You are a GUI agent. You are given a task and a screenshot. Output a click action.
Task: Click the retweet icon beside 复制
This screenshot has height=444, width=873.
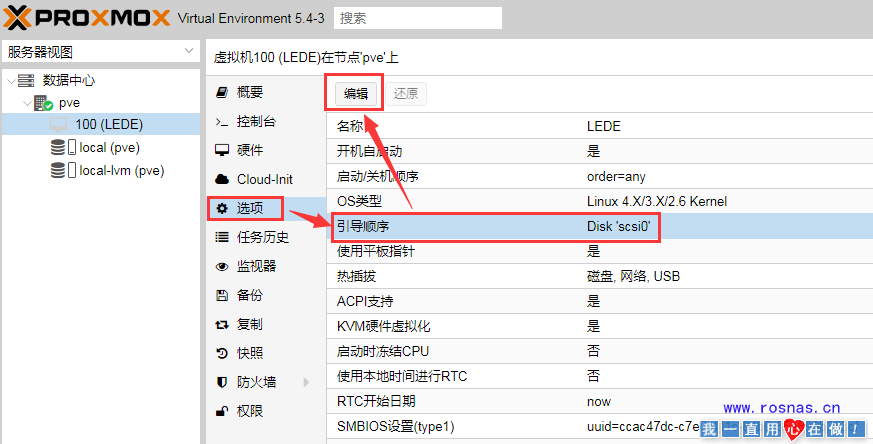[x=222, y=324]
